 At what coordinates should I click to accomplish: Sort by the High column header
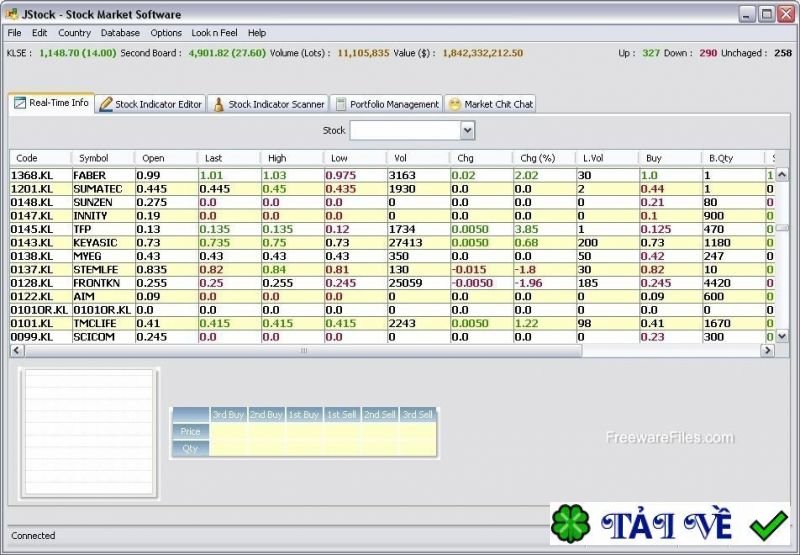point(292,158)
